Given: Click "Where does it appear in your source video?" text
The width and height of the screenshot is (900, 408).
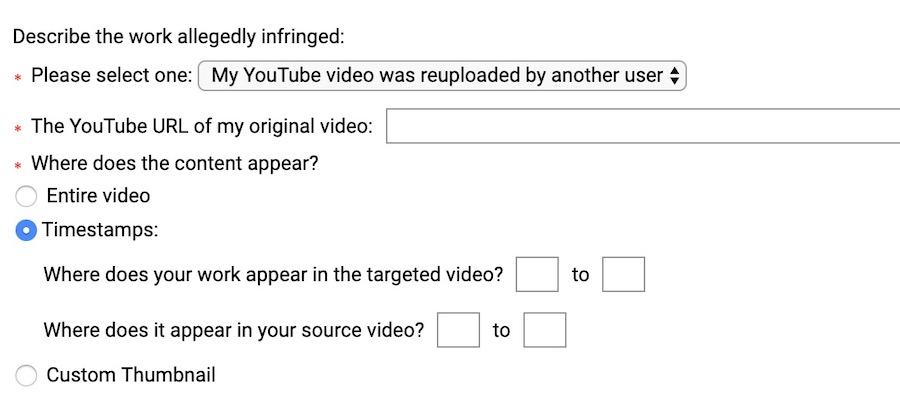Looking at the screenshot, I should (234, 330).
